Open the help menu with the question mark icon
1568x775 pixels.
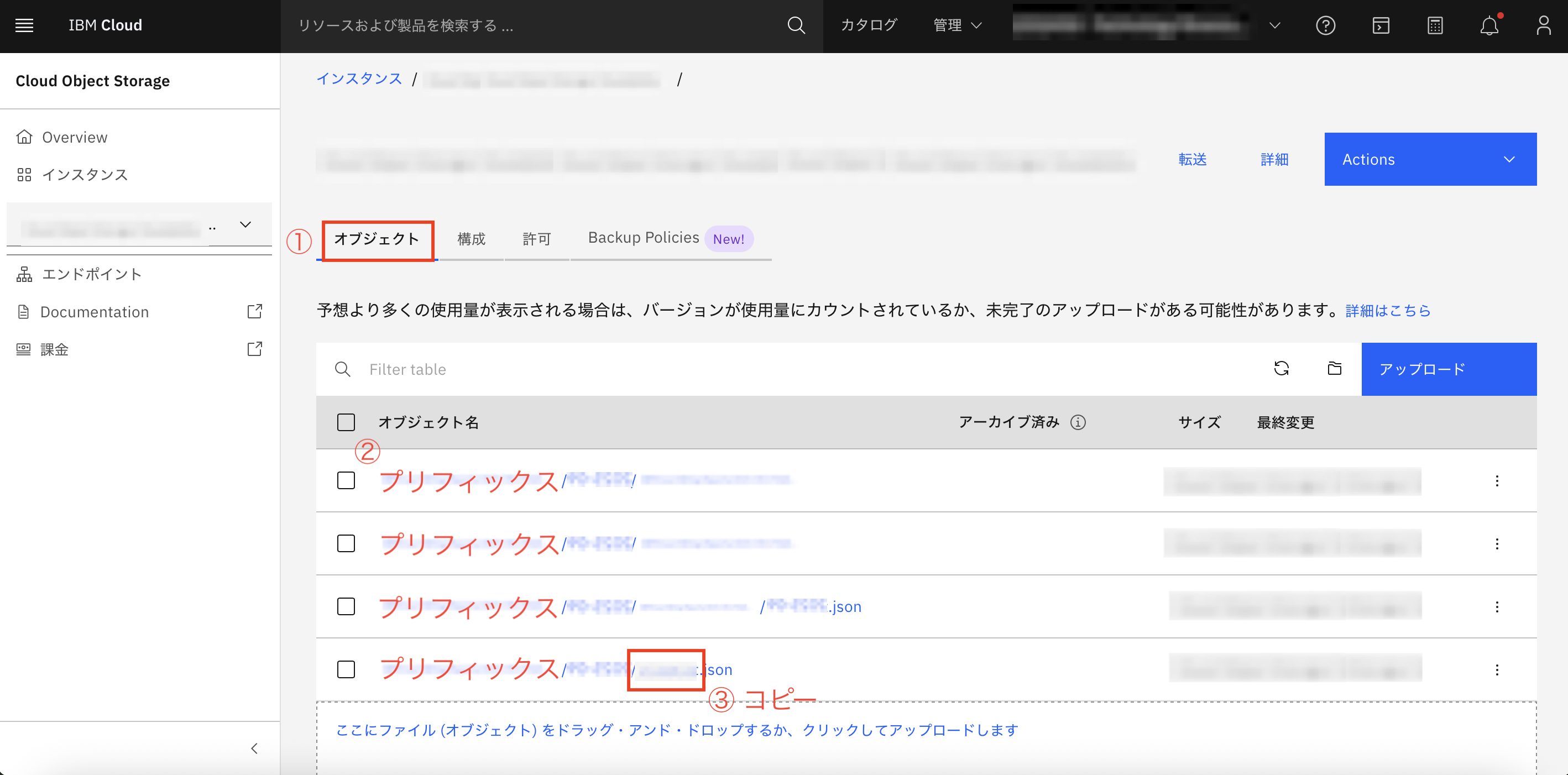1326,25
